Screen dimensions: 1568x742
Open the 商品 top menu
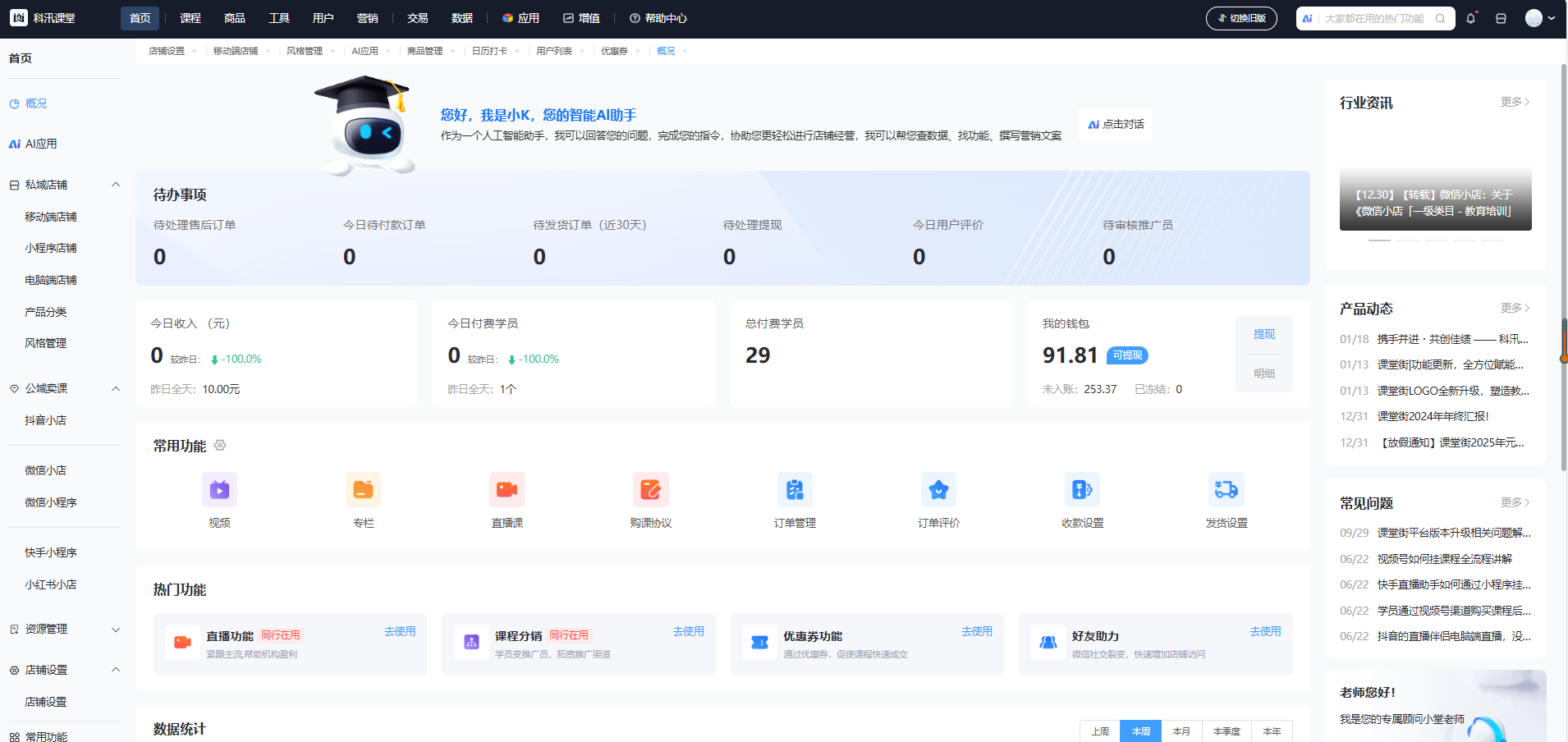235,18
